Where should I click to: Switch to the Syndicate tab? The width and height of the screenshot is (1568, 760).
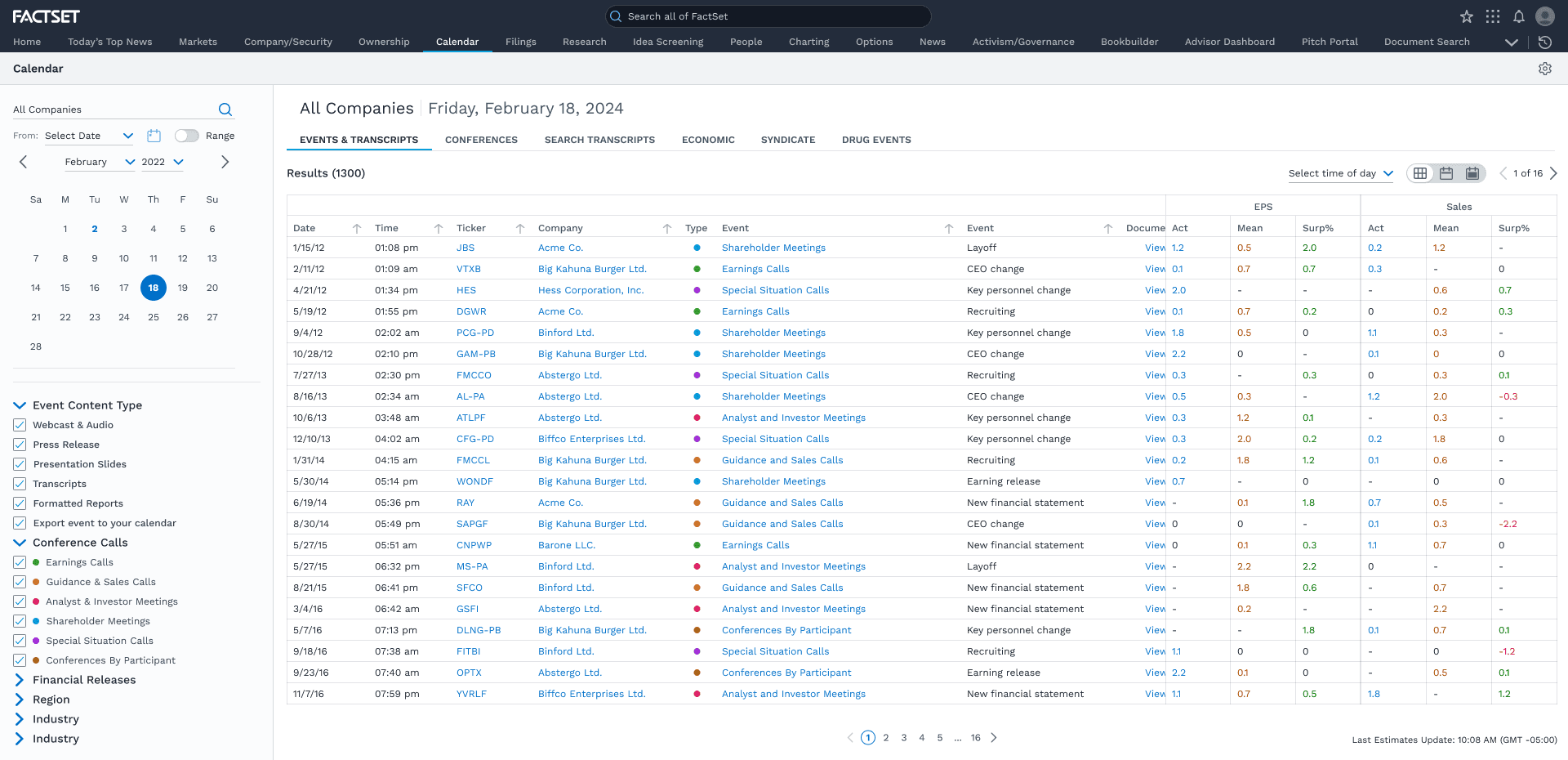(x=788, y=140)
